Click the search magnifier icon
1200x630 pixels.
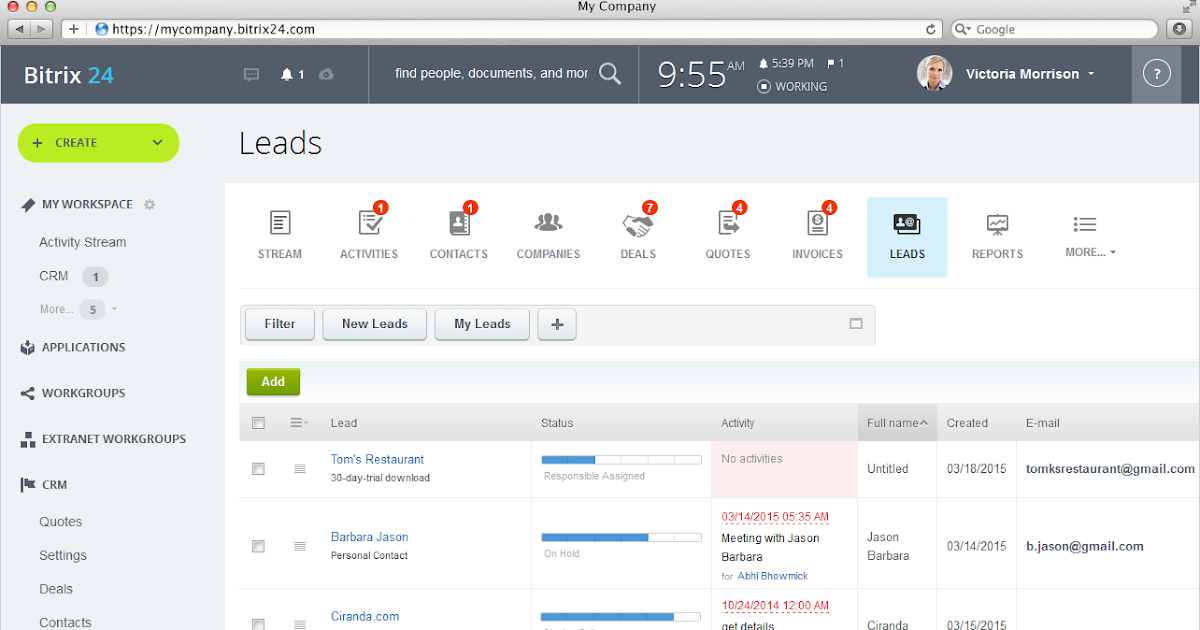coord(610,73)
